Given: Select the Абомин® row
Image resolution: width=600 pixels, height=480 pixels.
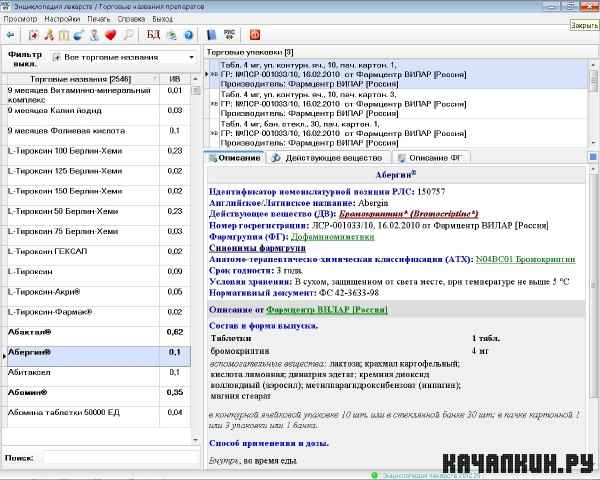Looking at the screenshot, I should (x=98, y=397).
